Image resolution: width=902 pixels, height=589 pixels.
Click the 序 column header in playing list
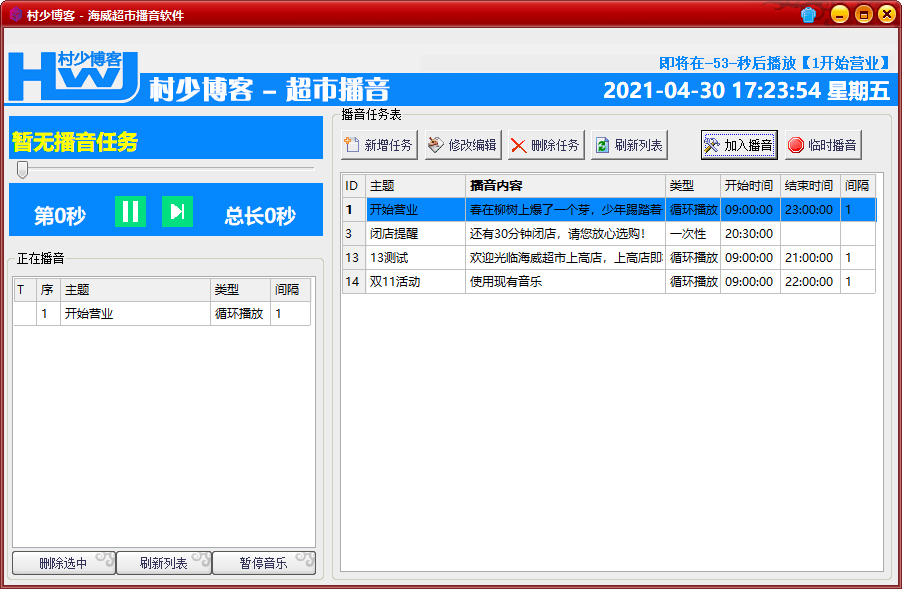click(x=48, y=289)
